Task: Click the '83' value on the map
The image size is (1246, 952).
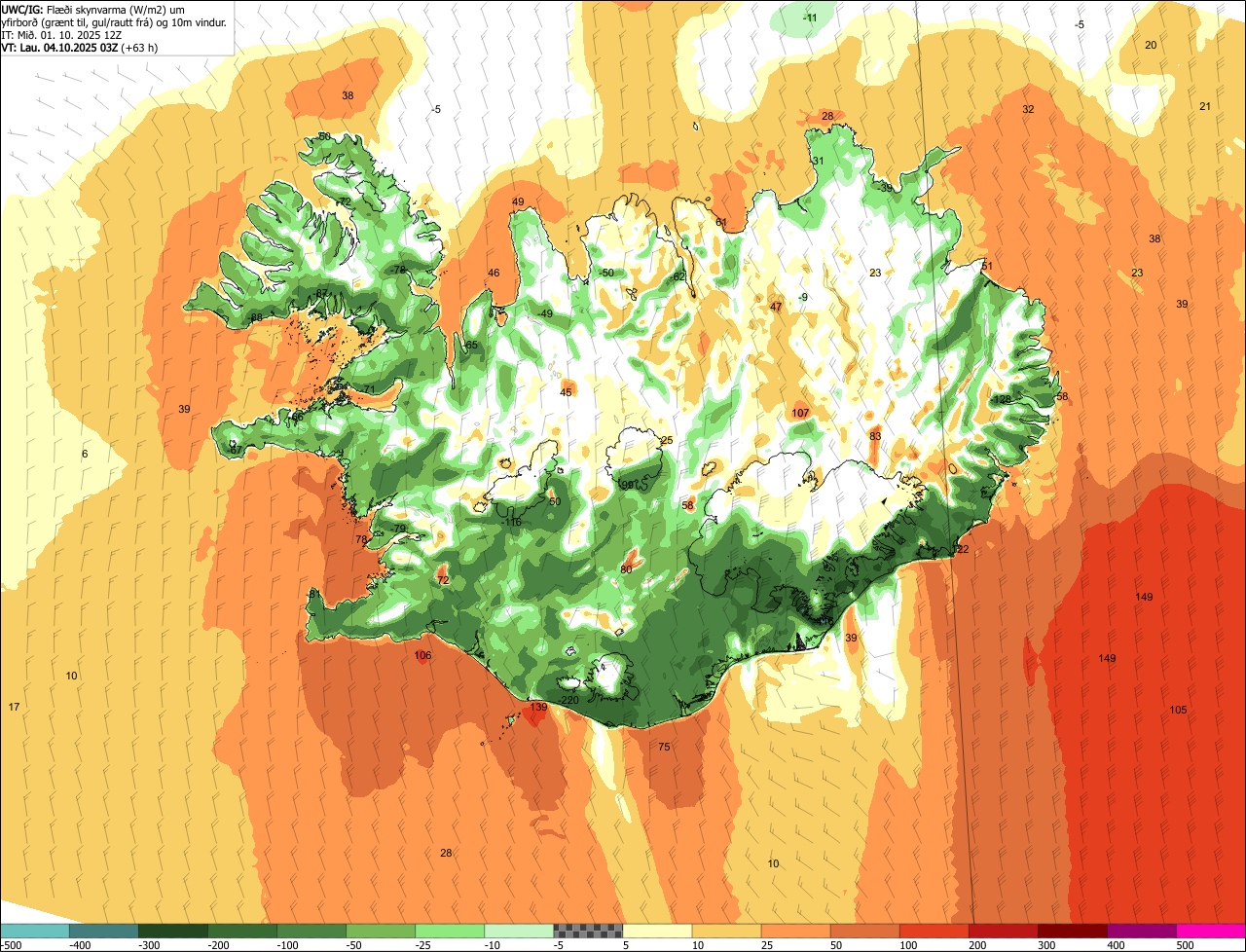Action: [875, 436]
